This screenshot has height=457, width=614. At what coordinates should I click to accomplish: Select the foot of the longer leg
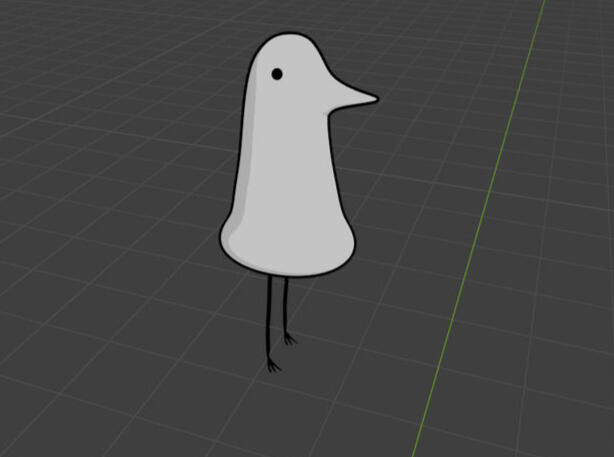(274, 366)
